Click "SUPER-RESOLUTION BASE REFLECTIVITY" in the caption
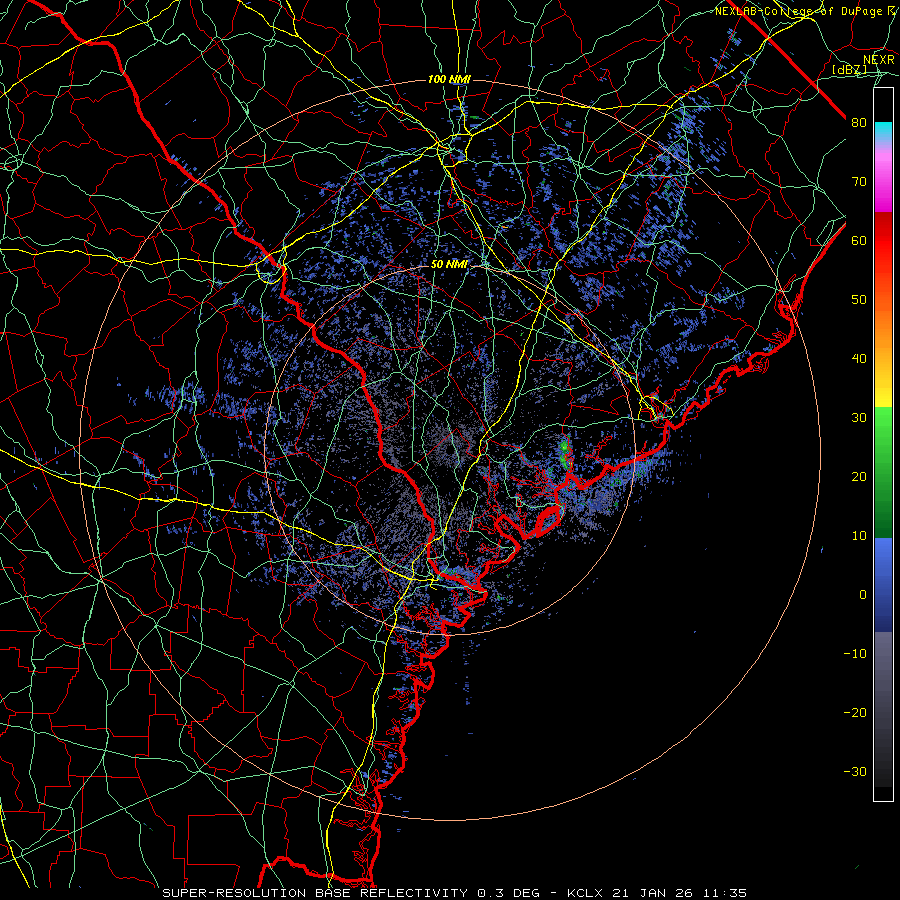The width and height of the screenshot is (900, 900). click(x=315, y=893)
